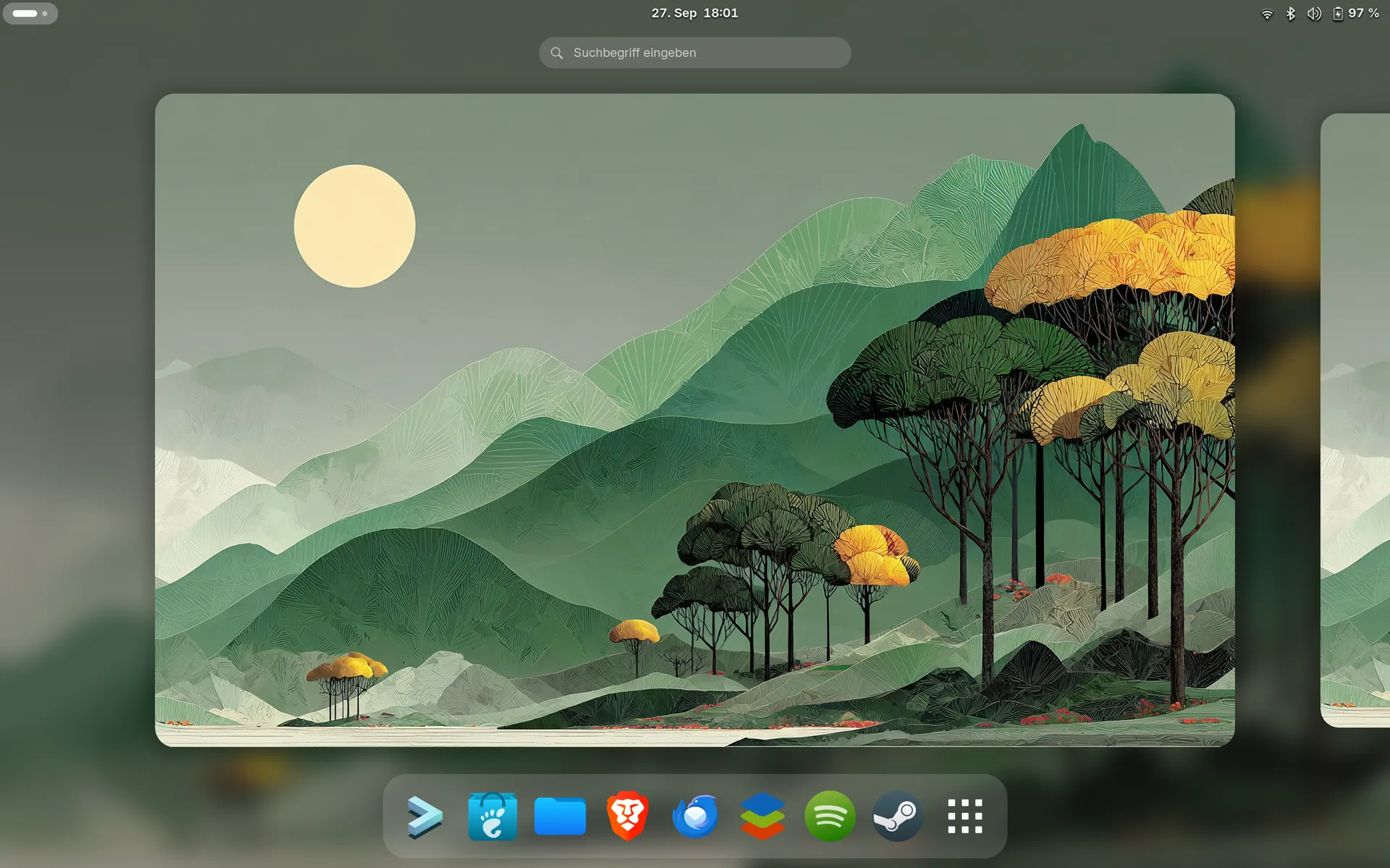
Task: Click the yellow moon on the workspace preview
Action: coord(355,226)
